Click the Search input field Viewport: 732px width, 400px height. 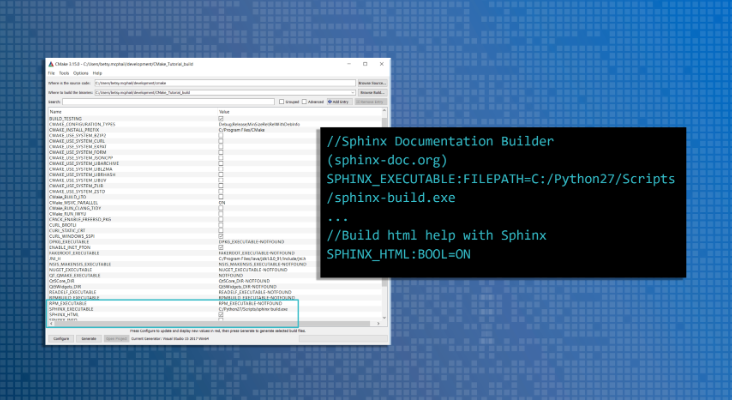pos(169,102)
